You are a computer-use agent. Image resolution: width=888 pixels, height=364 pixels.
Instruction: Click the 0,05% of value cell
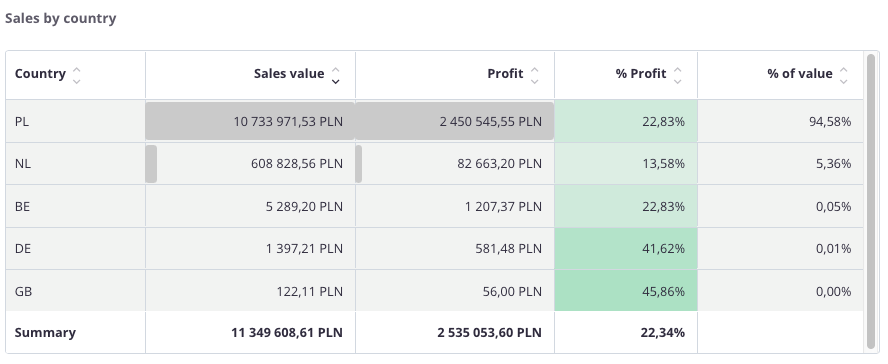click(780, 207)
